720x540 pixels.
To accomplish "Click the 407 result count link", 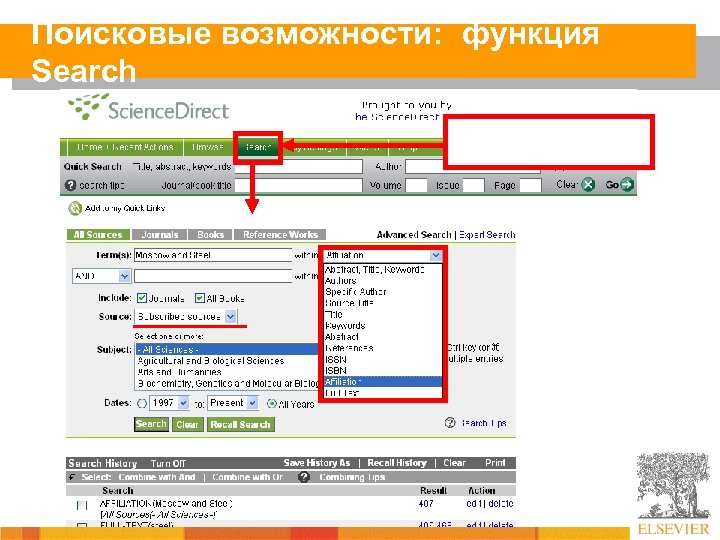I will point(426,504).
